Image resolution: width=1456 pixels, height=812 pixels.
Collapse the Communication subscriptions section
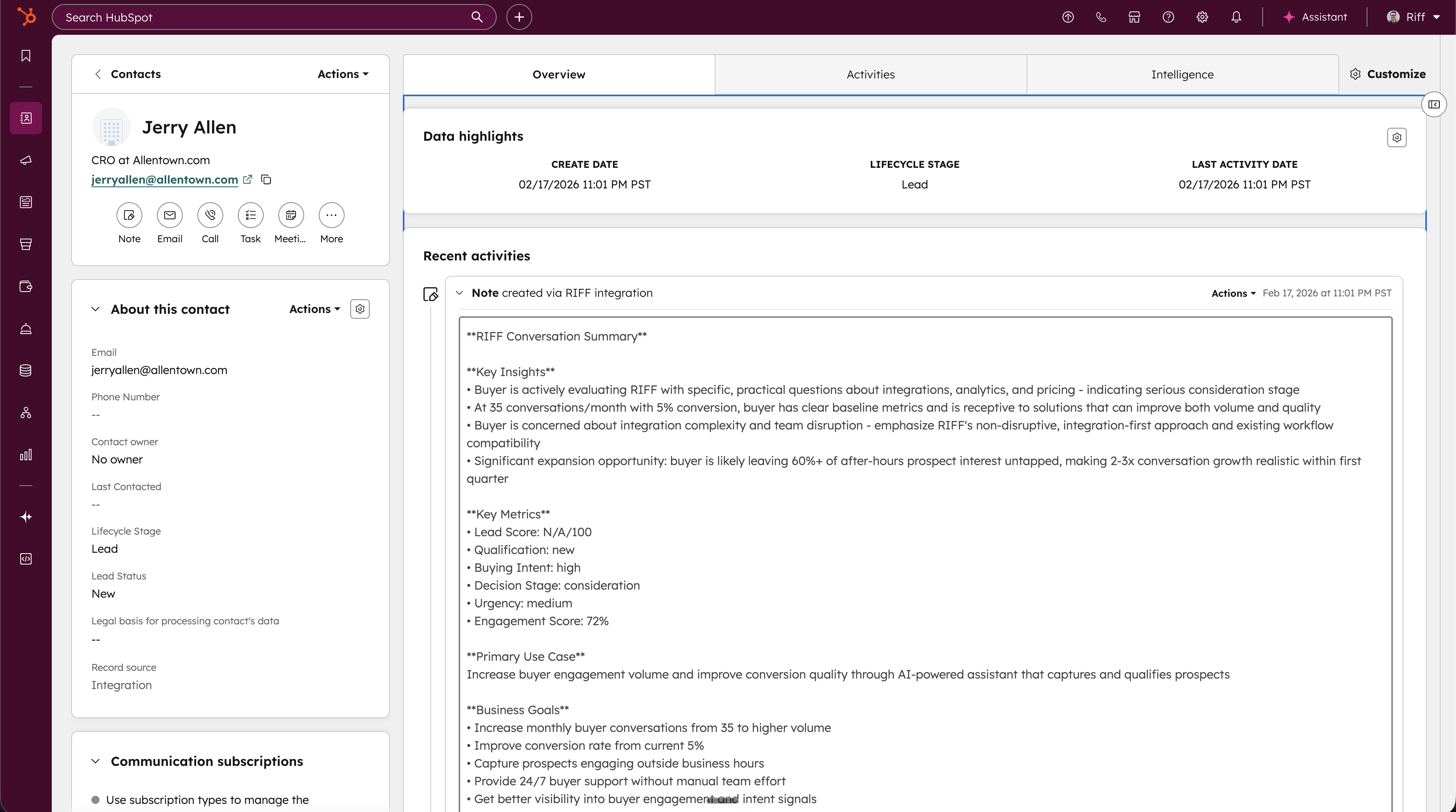tap(95, 761)
